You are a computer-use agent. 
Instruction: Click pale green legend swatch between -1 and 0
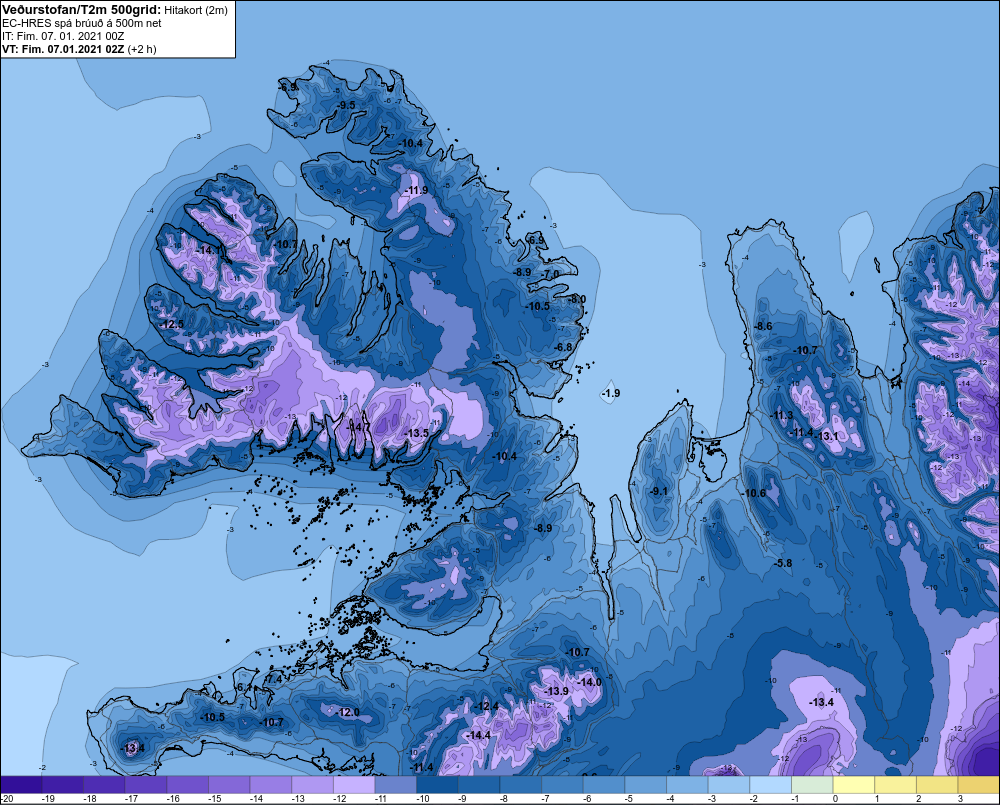pos(812,785)
